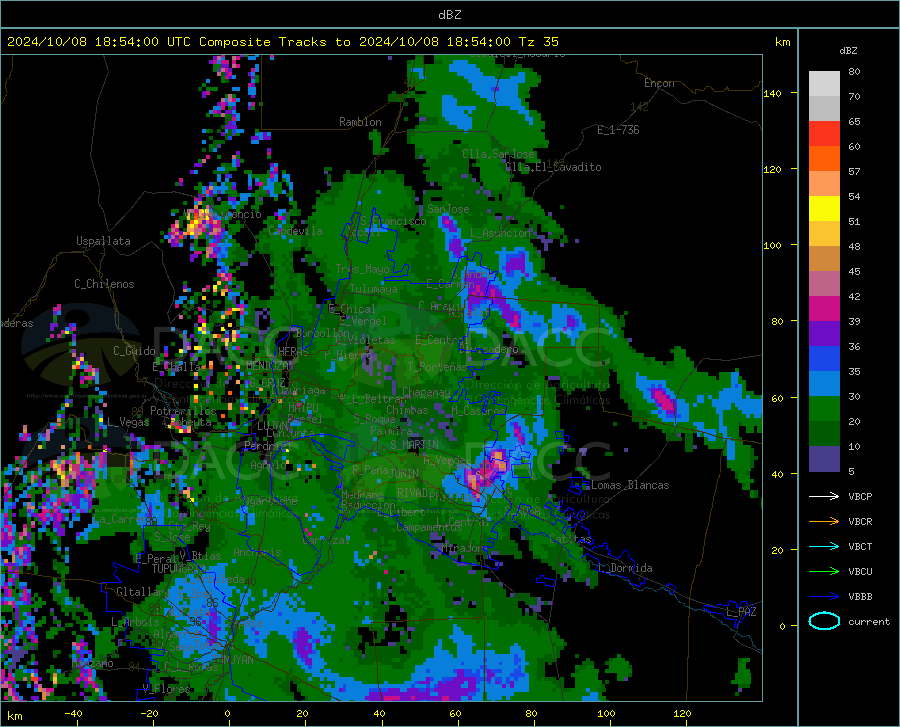Click the 'Tz 35' value in header
The width and height of the screenshot is (900, 727).
coord(538,42)
